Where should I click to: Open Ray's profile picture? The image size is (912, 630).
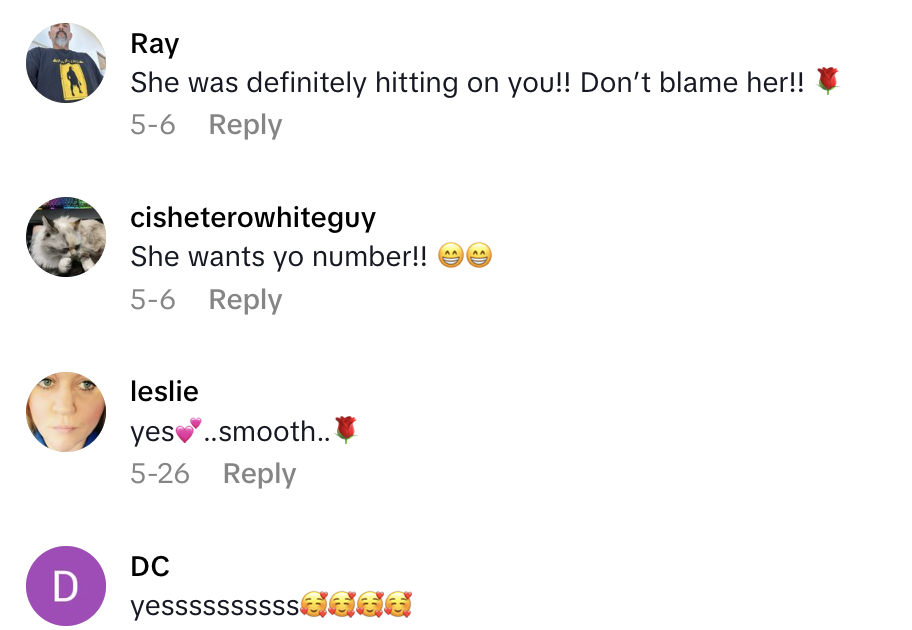click(x=66, y=63)
